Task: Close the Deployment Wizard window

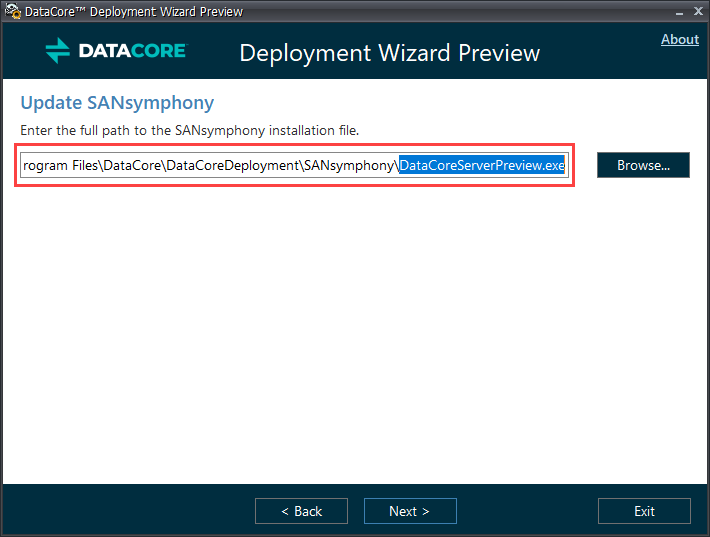Action: click(698, 11)
